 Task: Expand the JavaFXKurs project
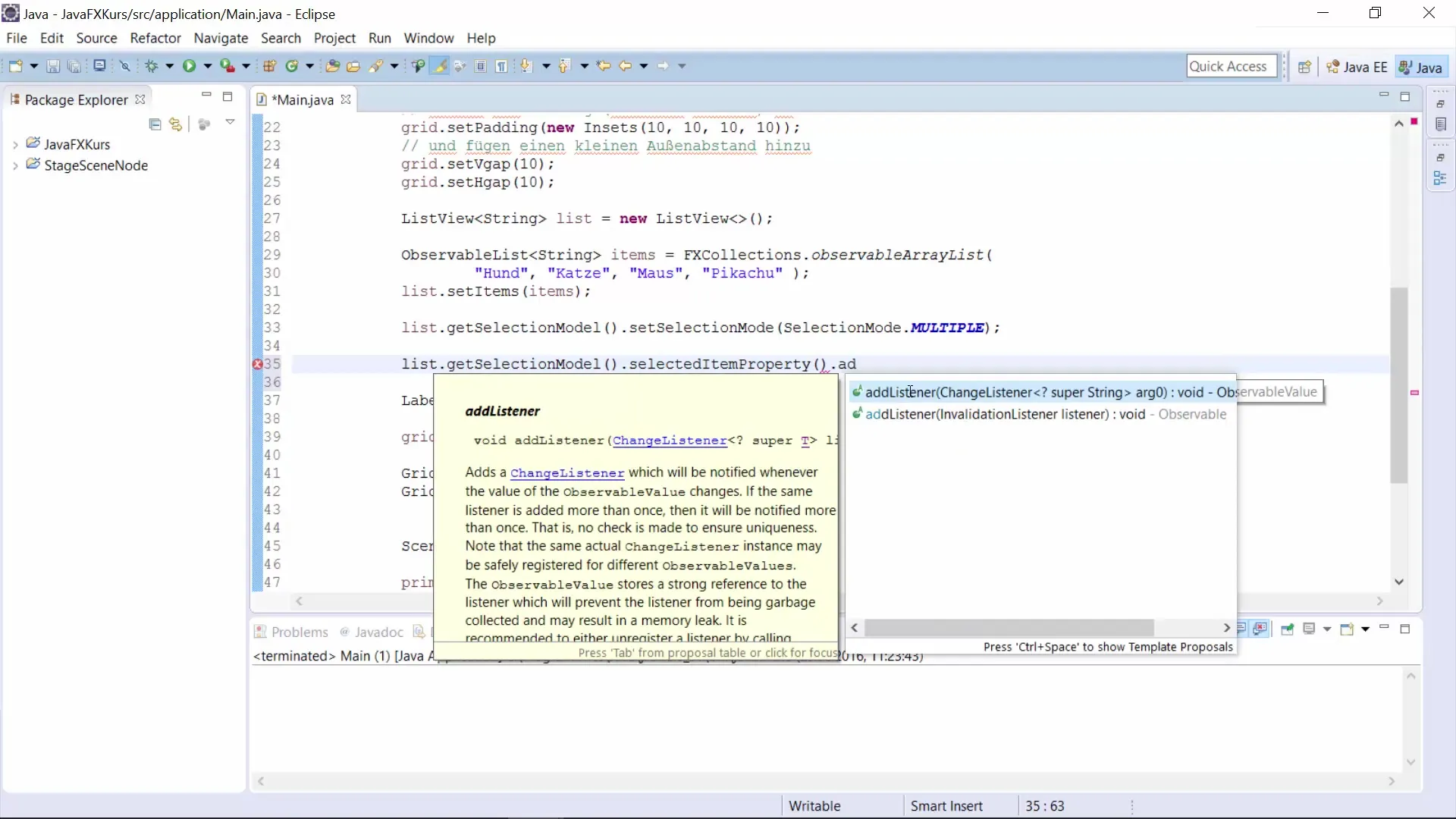coord(15,145)
